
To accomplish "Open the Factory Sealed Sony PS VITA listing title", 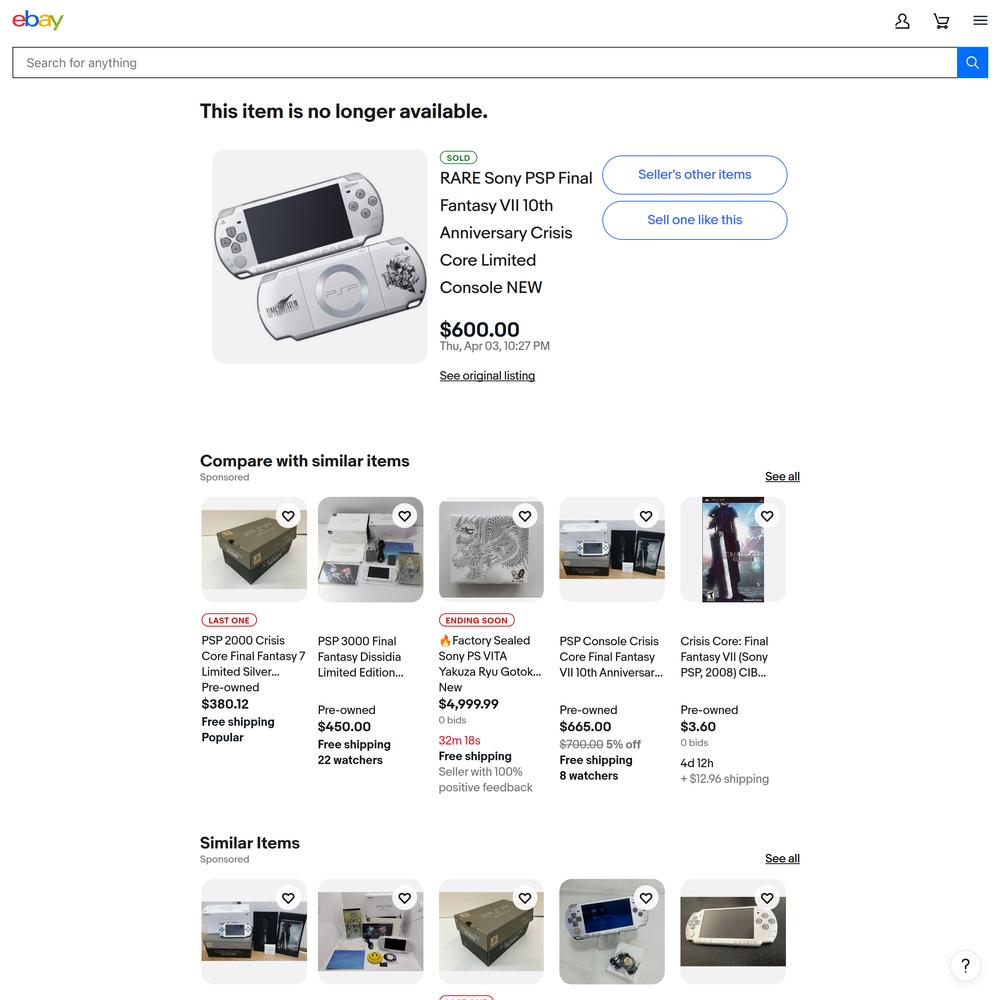I will tap(490, 656).
